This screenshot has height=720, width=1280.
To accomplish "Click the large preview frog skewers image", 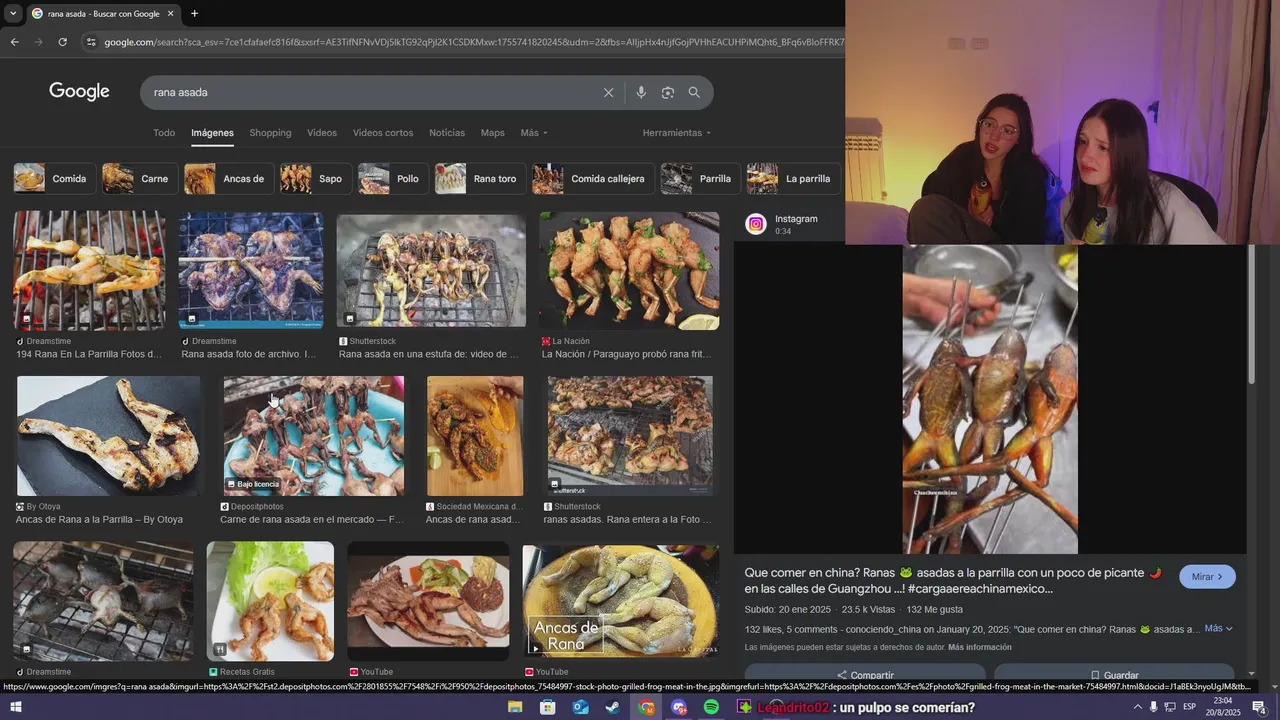I will (990, 399).
